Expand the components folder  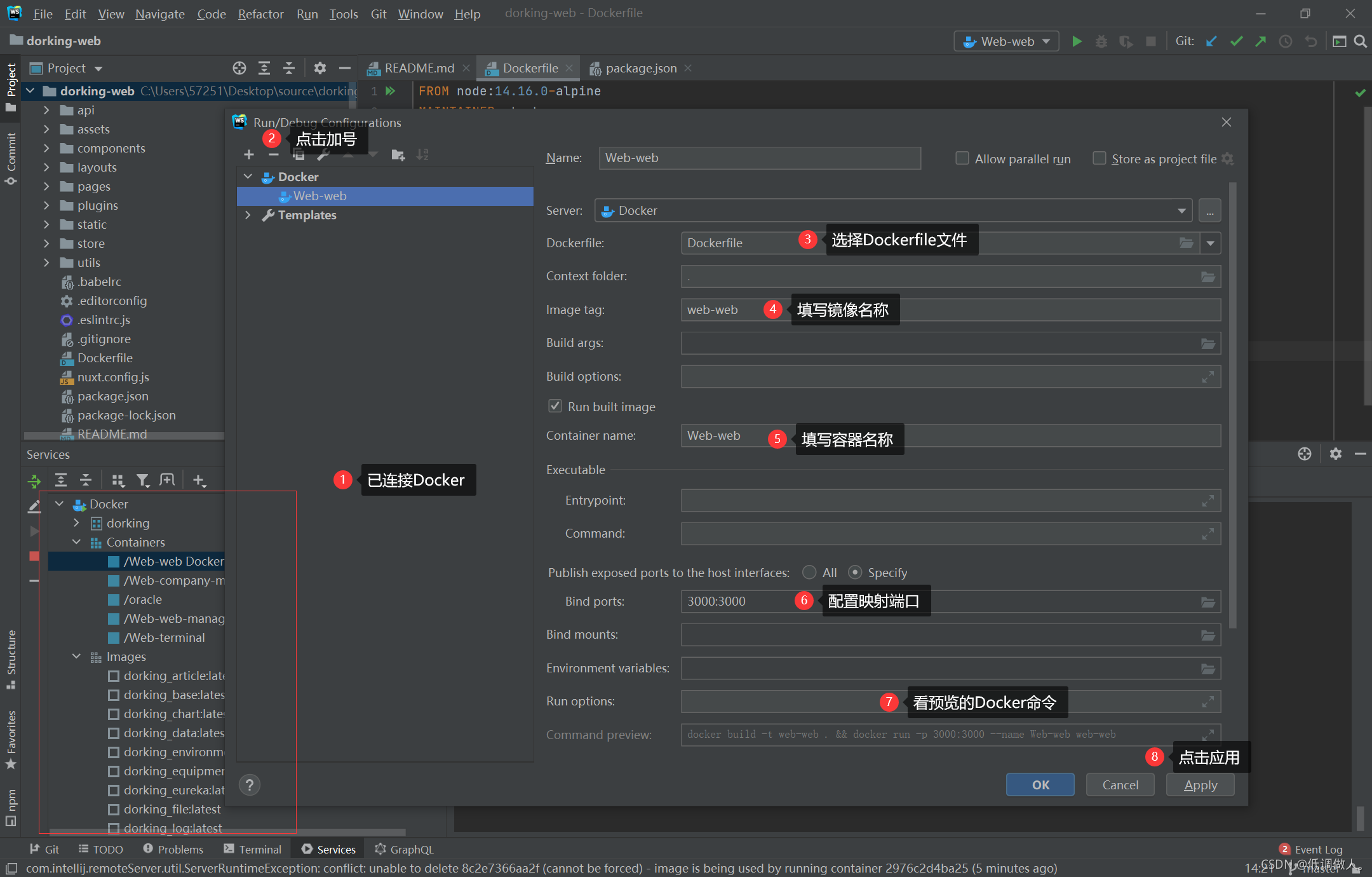46,148
